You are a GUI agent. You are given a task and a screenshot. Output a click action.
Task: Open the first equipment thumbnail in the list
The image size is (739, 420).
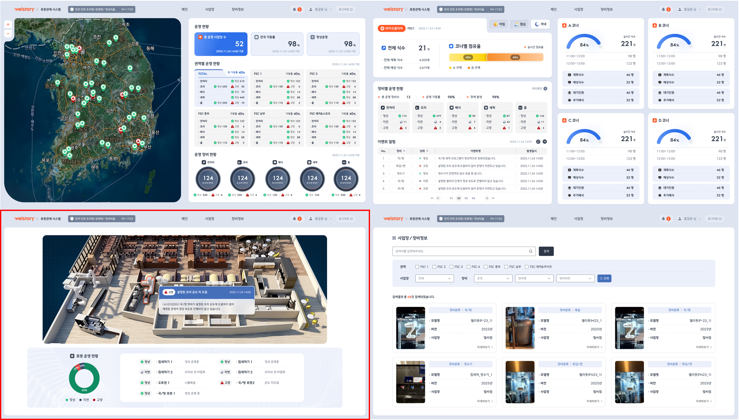[x=411, y=328]
